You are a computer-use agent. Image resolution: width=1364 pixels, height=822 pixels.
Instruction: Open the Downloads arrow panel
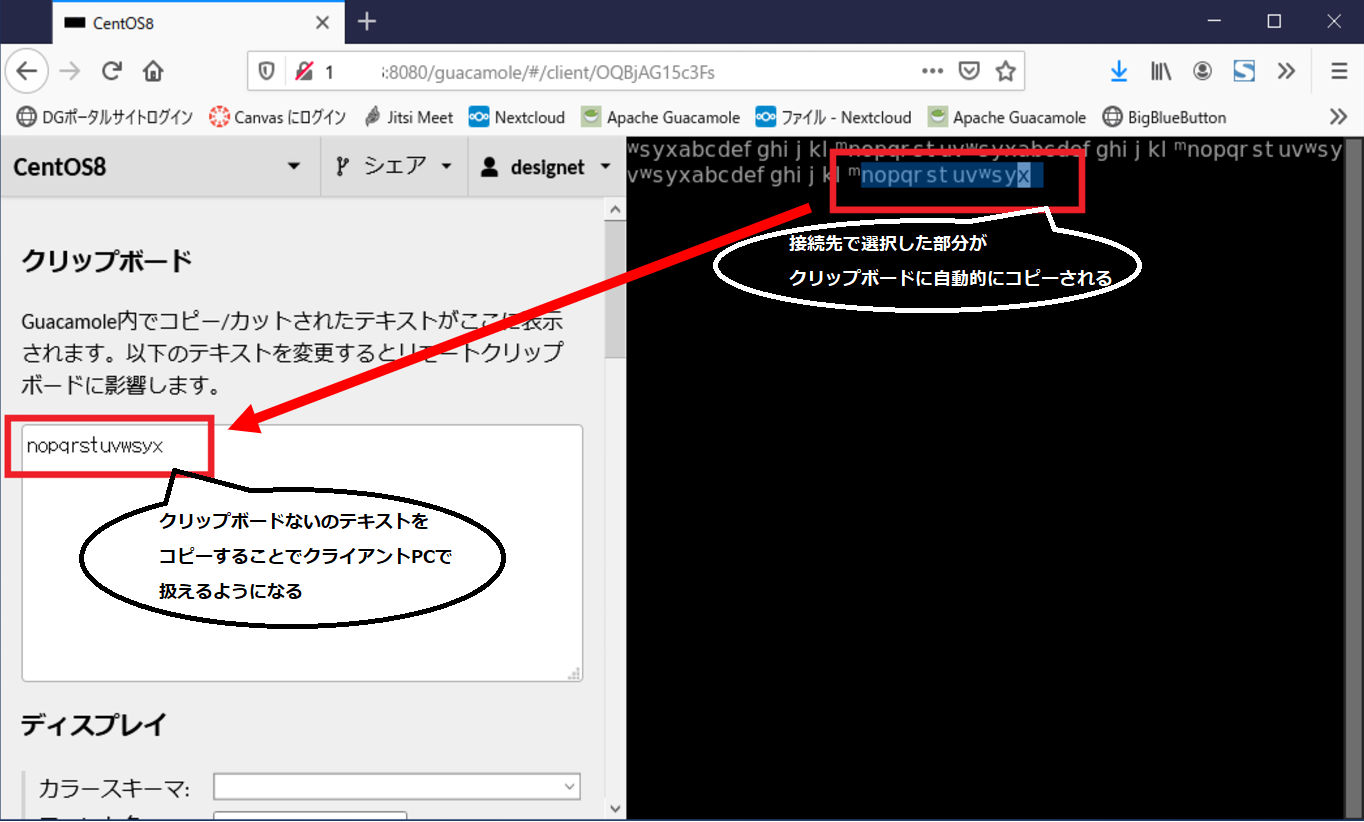point(1119,72)
